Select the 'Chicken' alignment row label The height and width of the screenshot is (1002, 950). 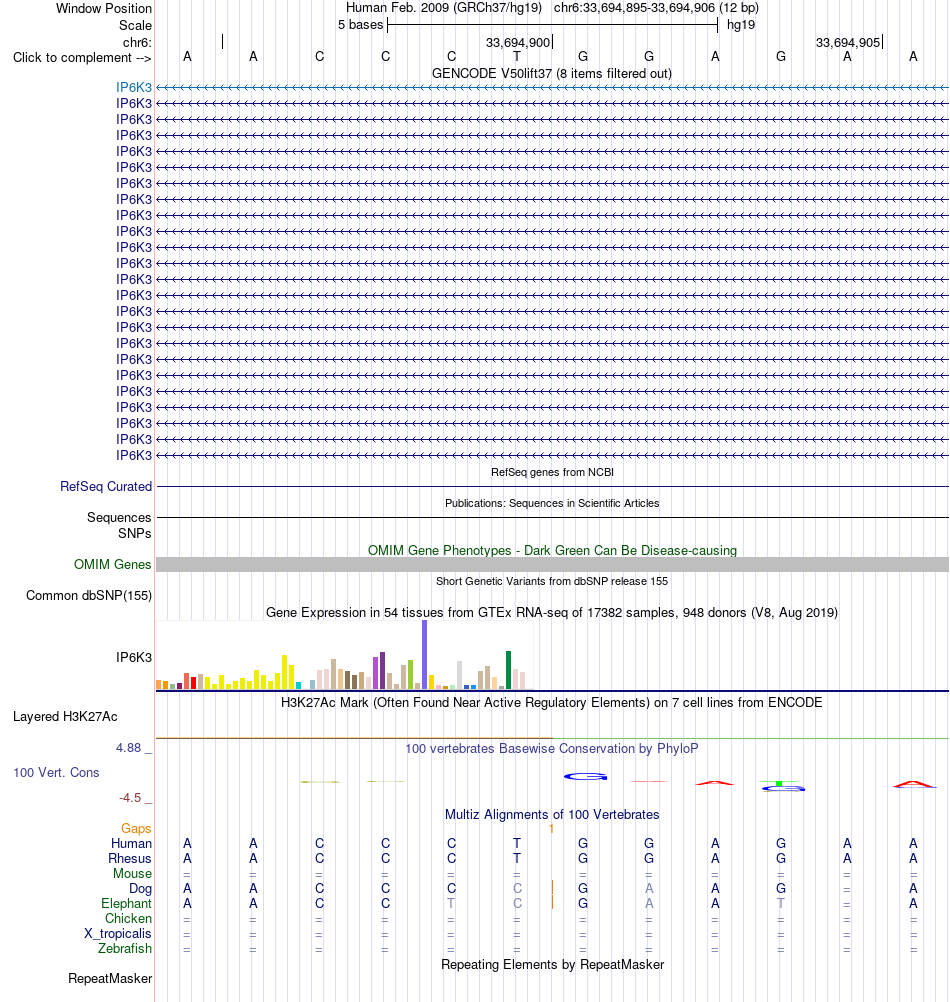click(x=128, y=918)
